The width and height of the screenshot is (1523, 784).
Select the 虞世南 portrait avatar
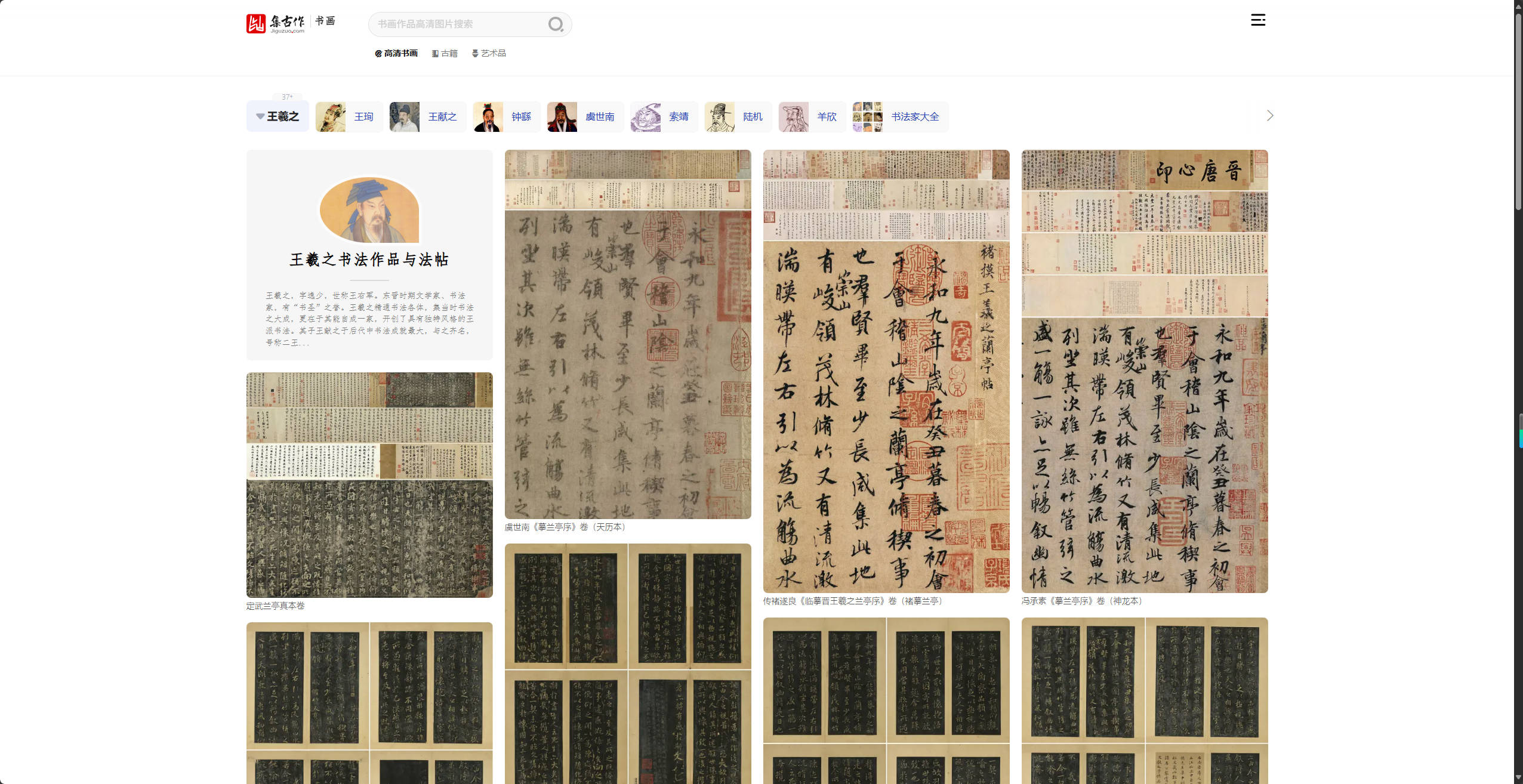tap(562, 117)
